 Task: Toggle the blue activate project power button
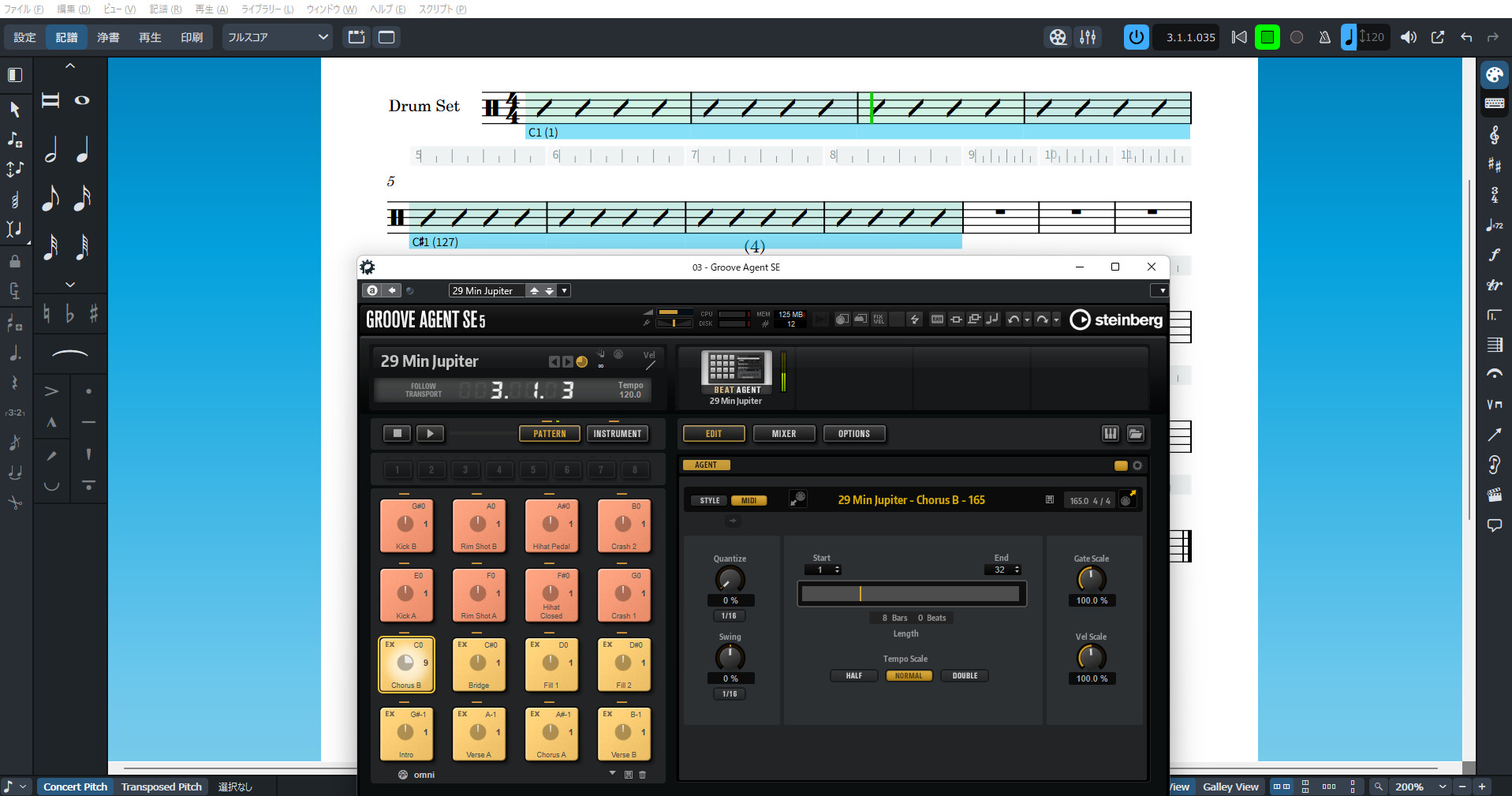[x=1137, y=37]
